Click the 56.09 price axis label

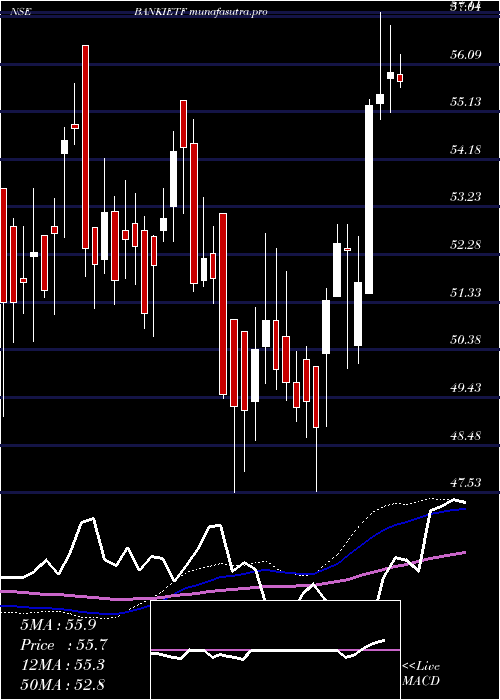466,54
